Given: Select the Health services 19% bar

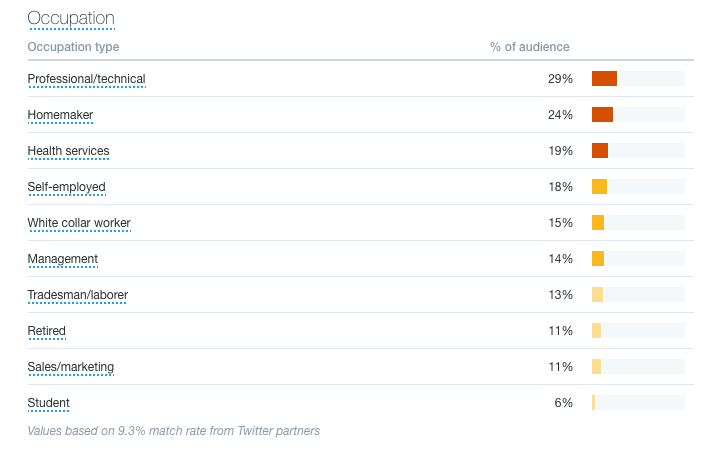Looking at the screenshot, I should click(600, 151).
